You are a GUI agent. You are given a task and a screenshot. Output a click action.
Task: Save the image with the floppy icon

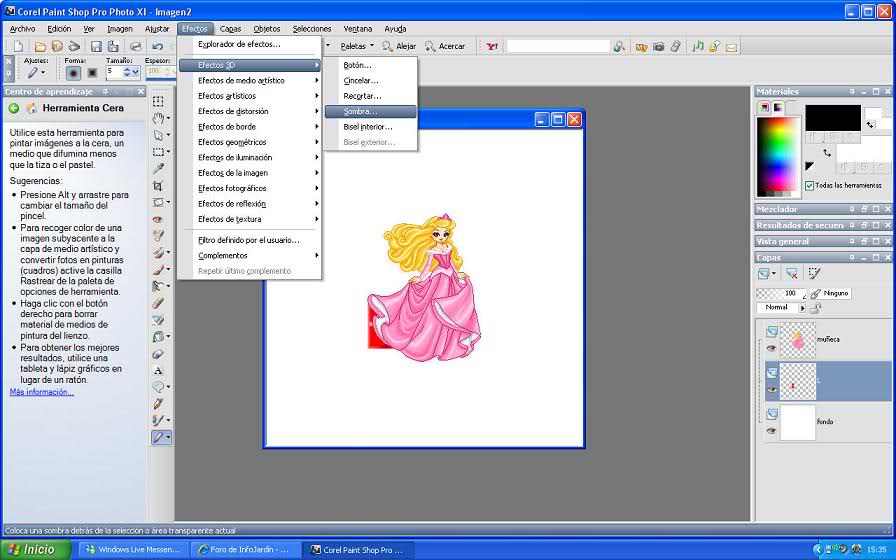click(x=97, y=46)
